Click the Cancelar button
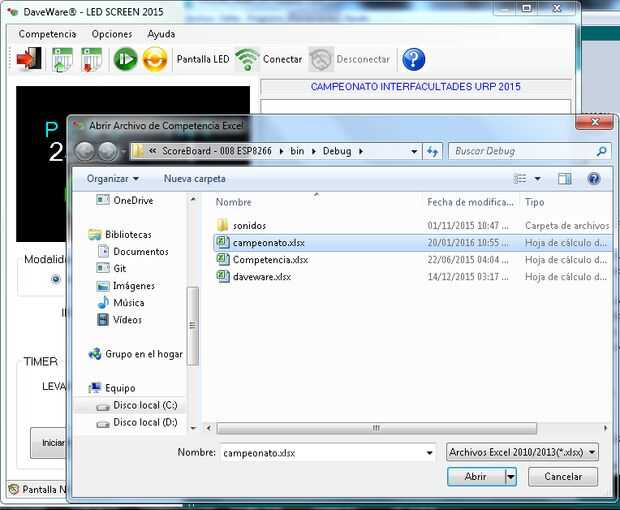620x510 pixels. tap(563, 477)
